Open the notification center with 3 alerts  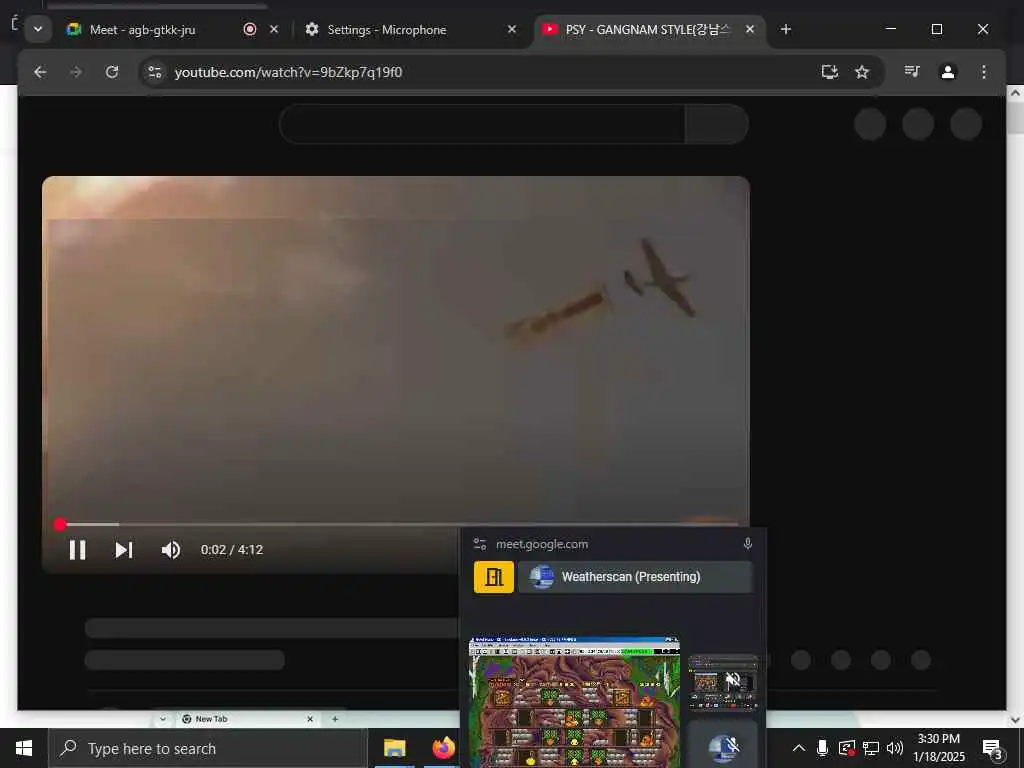(x=993, y=748)
